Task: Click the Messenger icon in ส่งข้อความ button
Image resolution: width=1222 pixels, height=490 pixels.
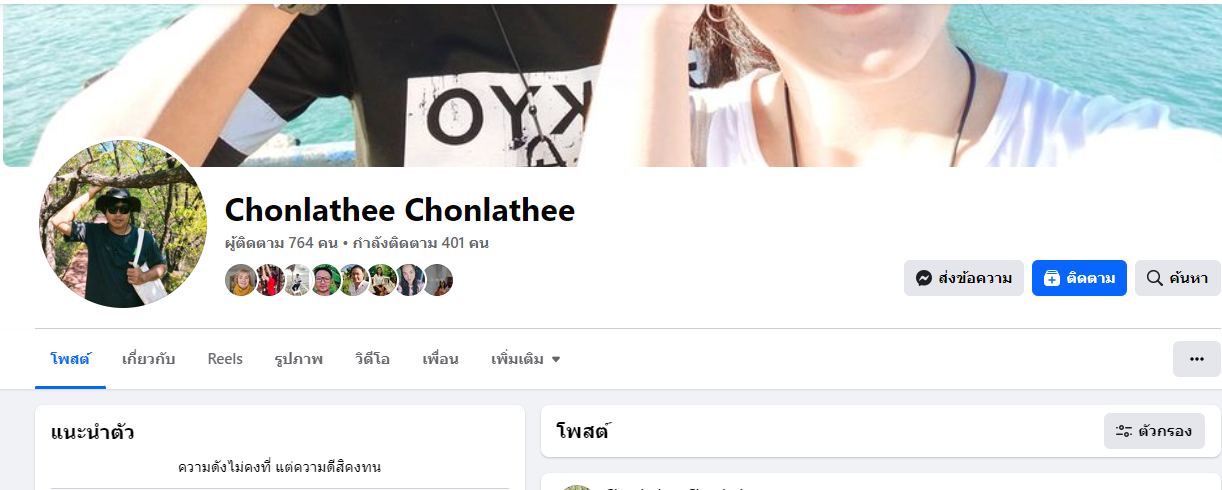Action: click(x=925, y=278)
